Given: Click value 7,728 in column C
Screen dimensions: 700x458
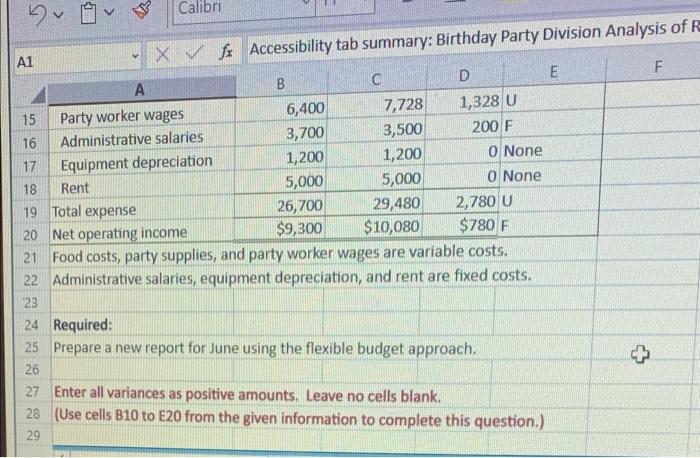Looking at the screenshot, I should point(403,104).
